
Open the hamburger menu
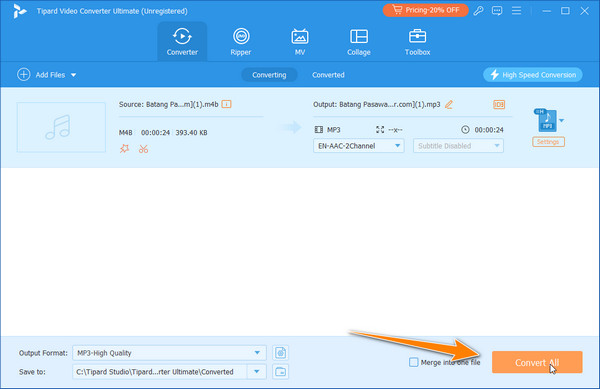(x=517, y=11)
